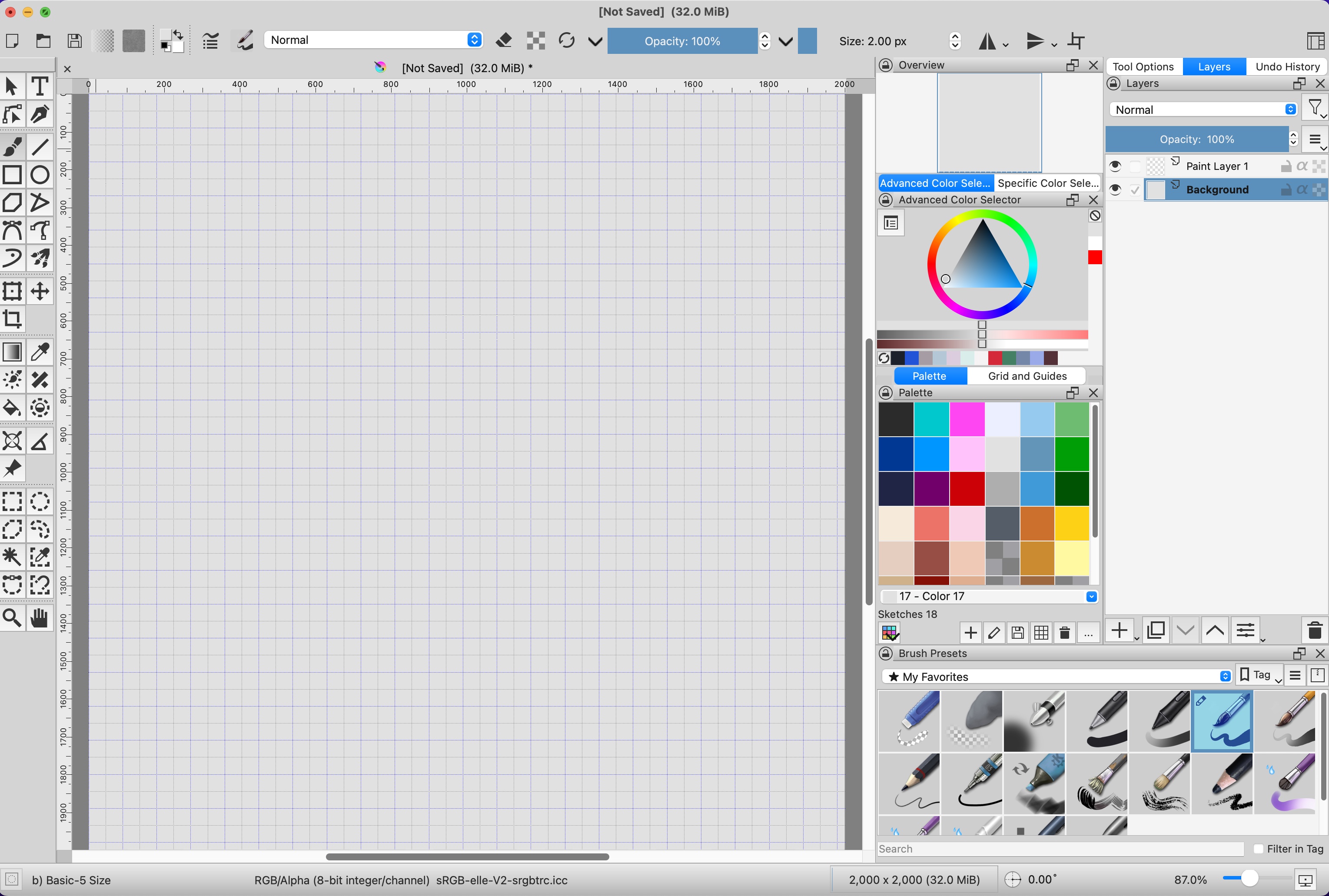Uncheck the checkbox next to Background layer

[1135, 189]
